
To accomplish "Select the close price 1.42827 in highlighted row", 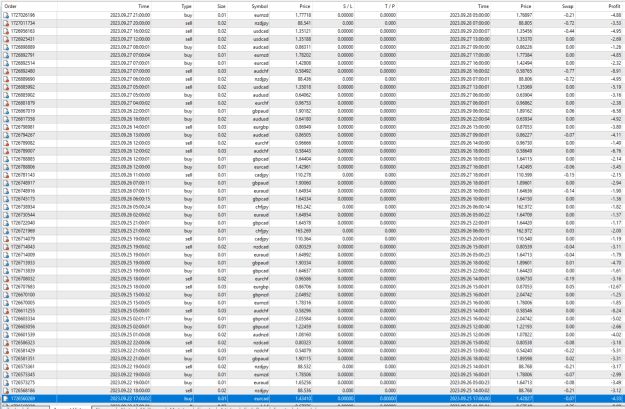I will [523, 398].
